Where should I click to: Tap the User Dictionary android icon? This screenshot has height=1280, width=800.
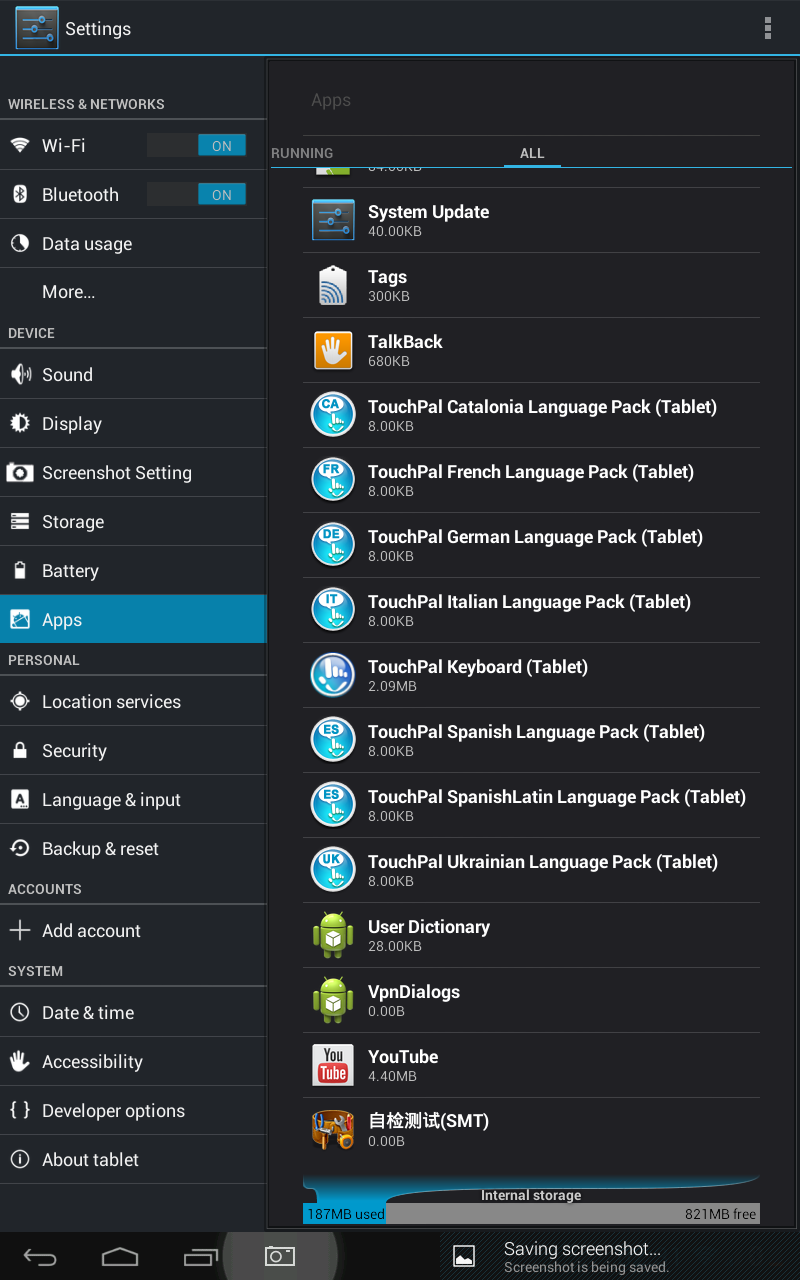(333, 935)
